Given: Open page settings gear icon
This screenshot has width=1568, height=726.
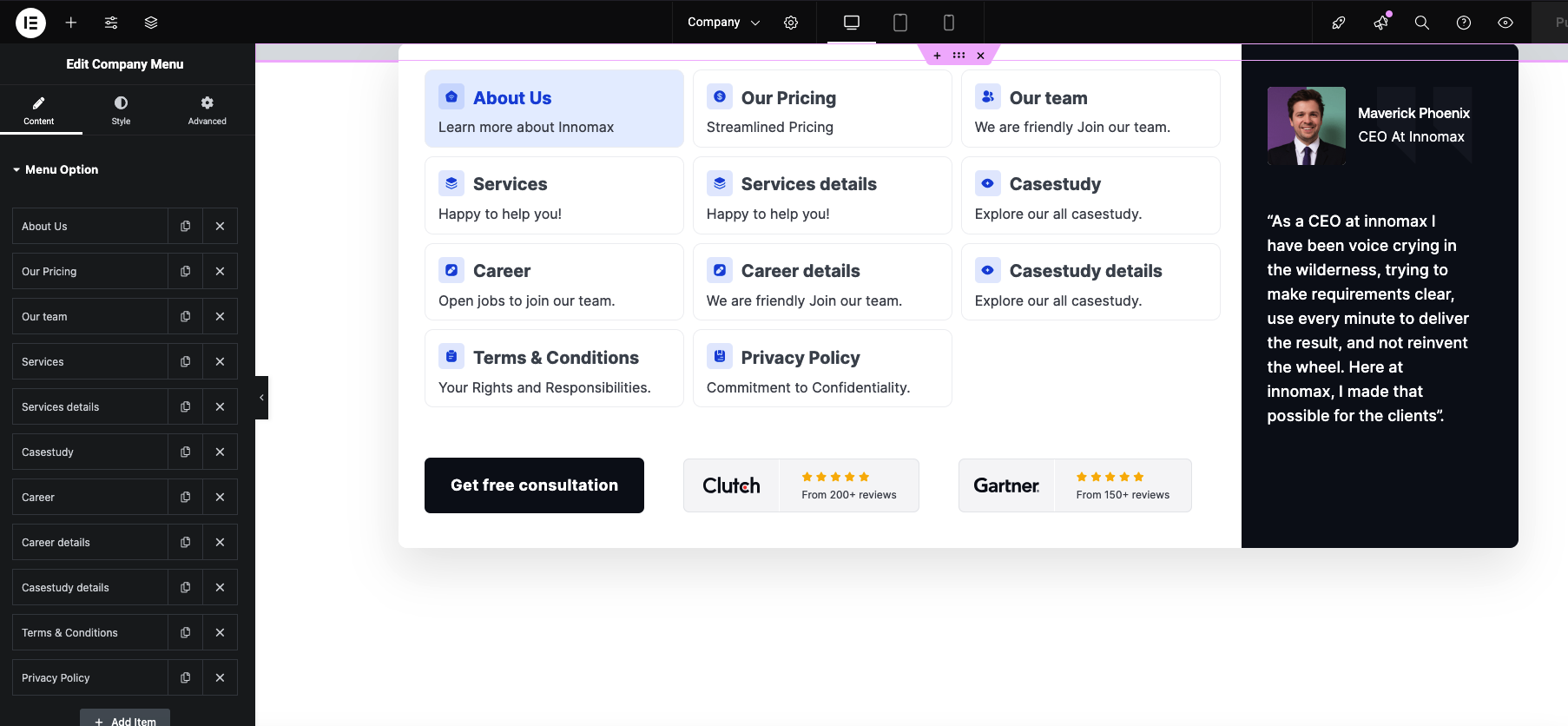Looking at the screenshot, I should click(791, 23).
